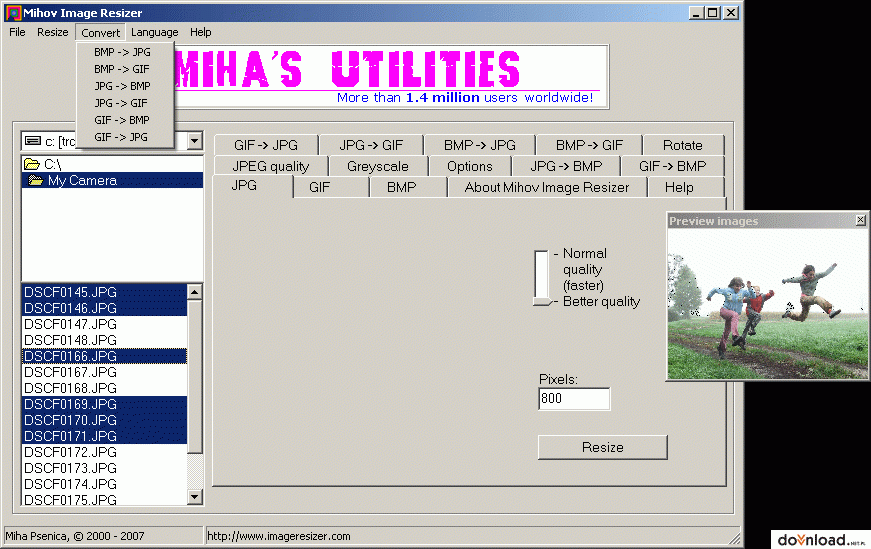The width and height of the screenshot is (871, 549).
Task: Click the file list scrollbar thumb
Action: pos(194,377)
